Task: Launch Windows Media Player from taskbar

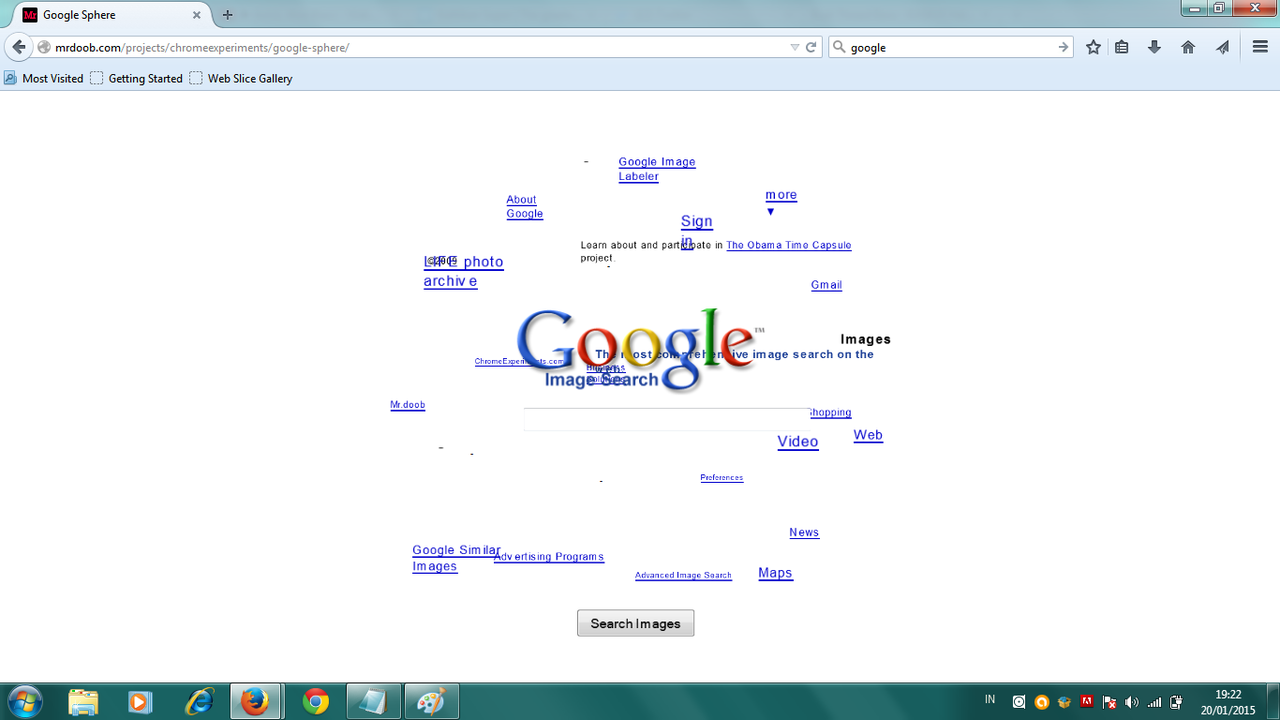Action: pos(139,702)
